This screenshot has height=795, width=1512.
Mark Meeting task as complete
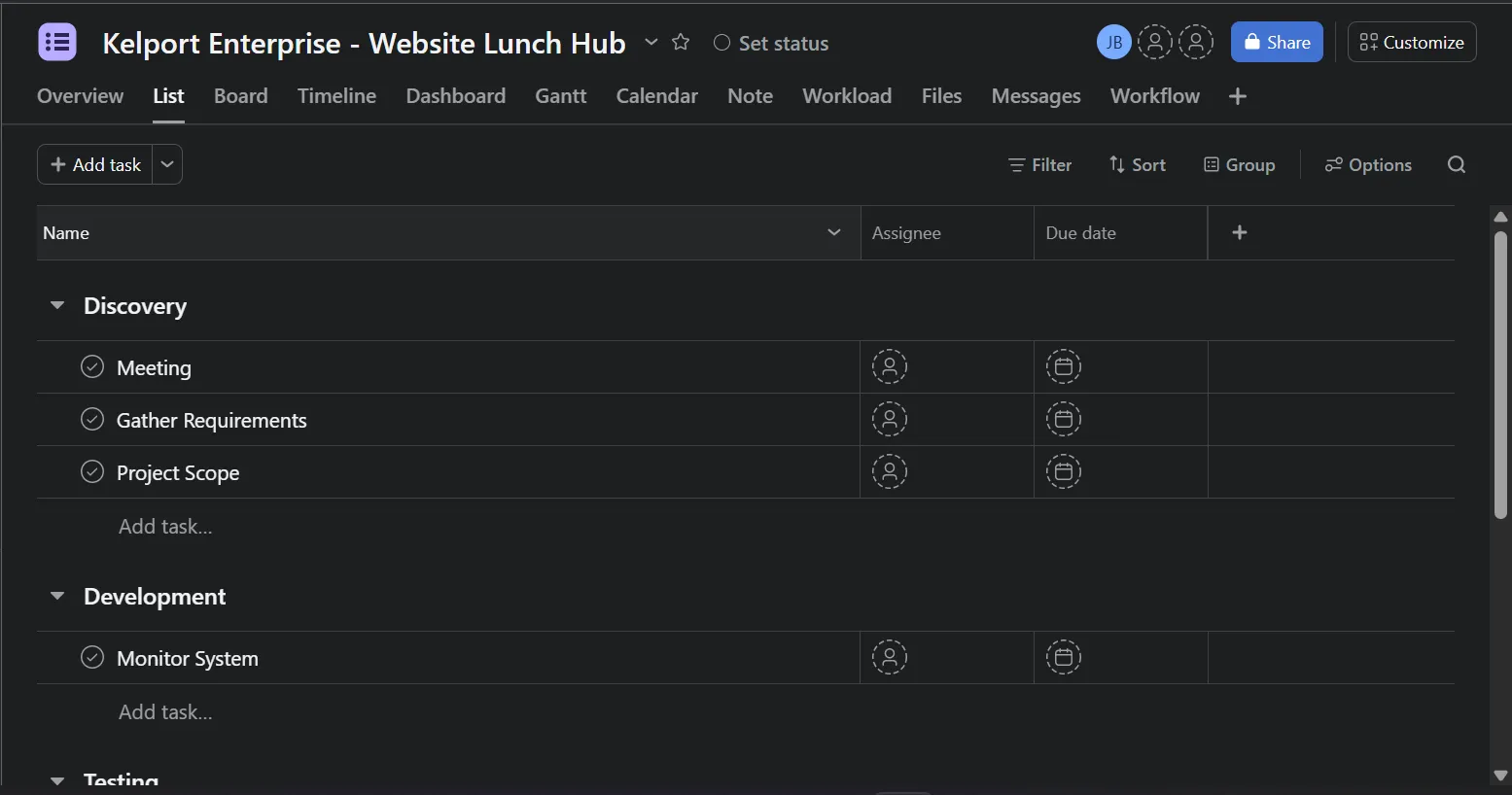92,367
